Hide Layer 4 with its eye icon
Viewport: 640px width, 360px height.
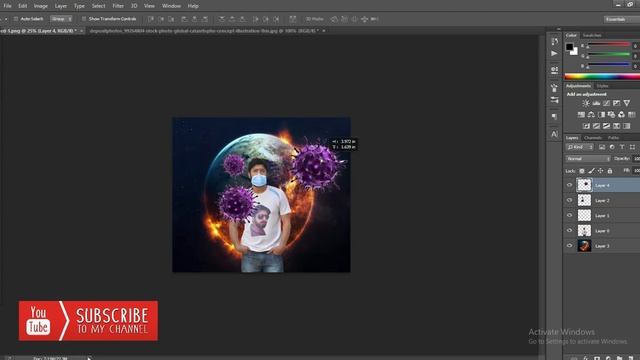tap(569, 185)
